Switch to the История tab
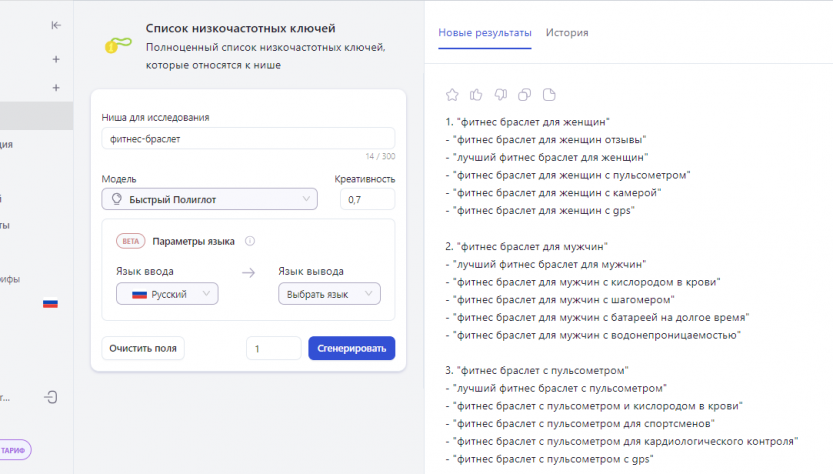This screenshot has width=833, height=474. (567, 33)
